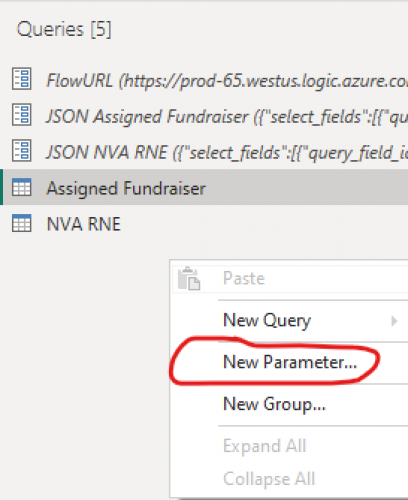Choose New Parameter... from context menu
Screen dimensions: 408x500
pos(290,362)
